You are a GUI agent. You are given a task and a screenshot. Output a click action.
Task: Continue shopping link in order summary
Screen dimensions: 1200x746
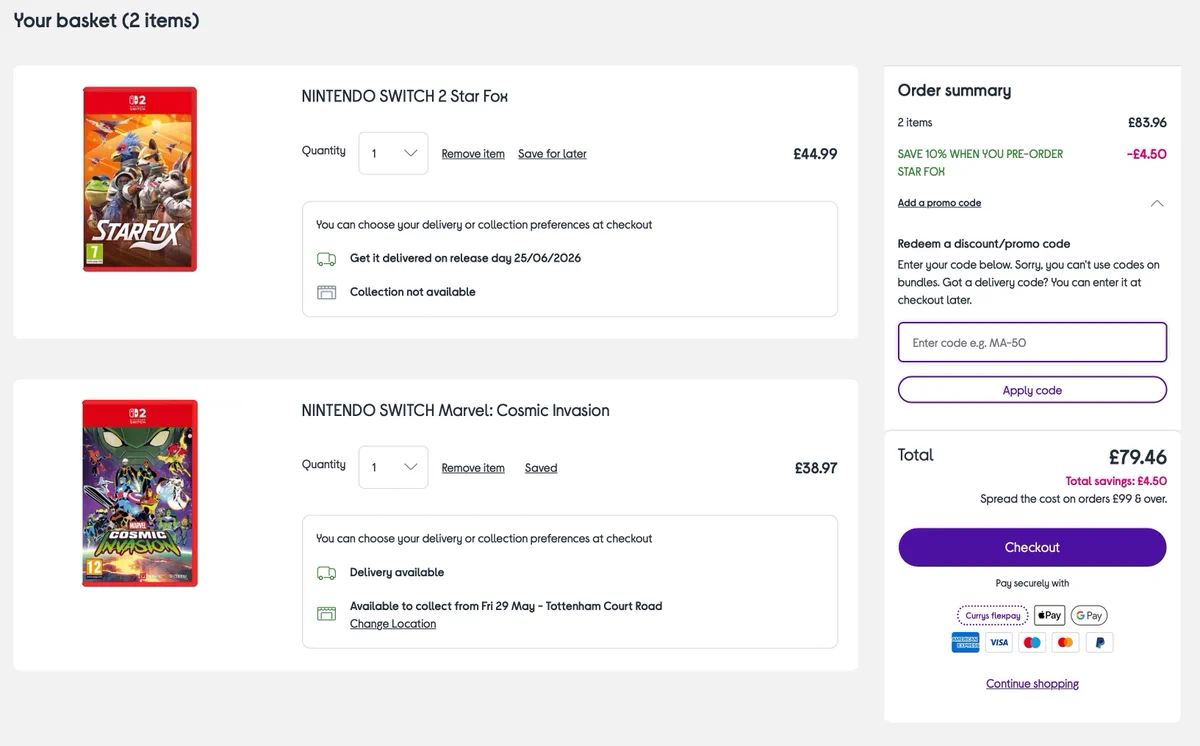pos(1032,684)
